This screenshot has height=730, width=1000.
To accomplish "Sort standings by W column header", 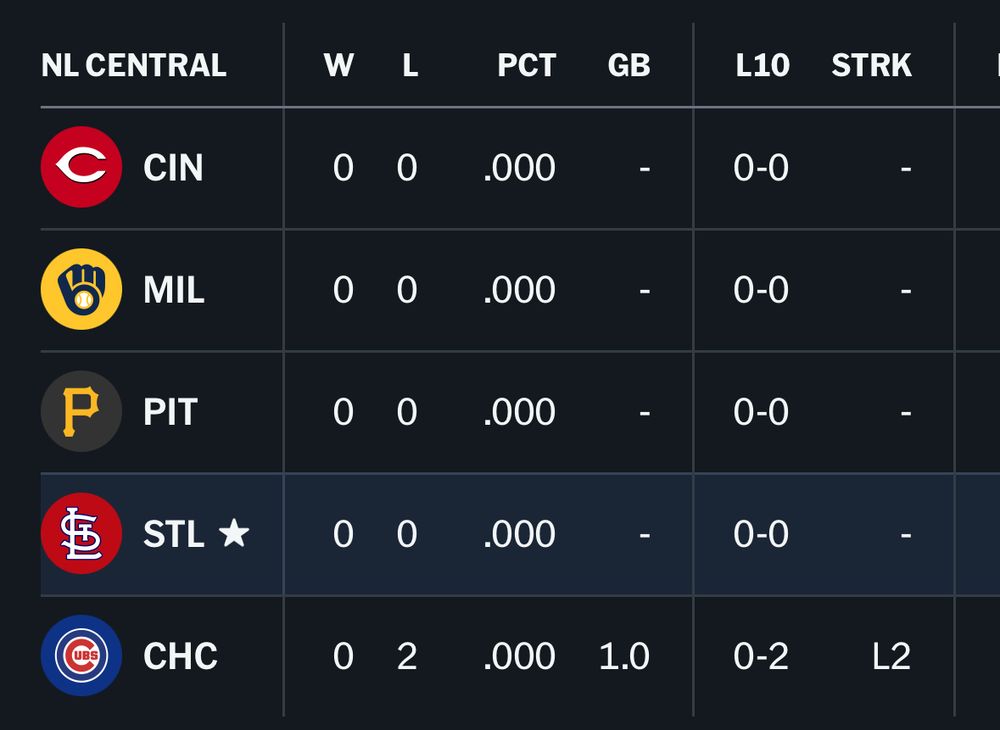I will [339, 66].
